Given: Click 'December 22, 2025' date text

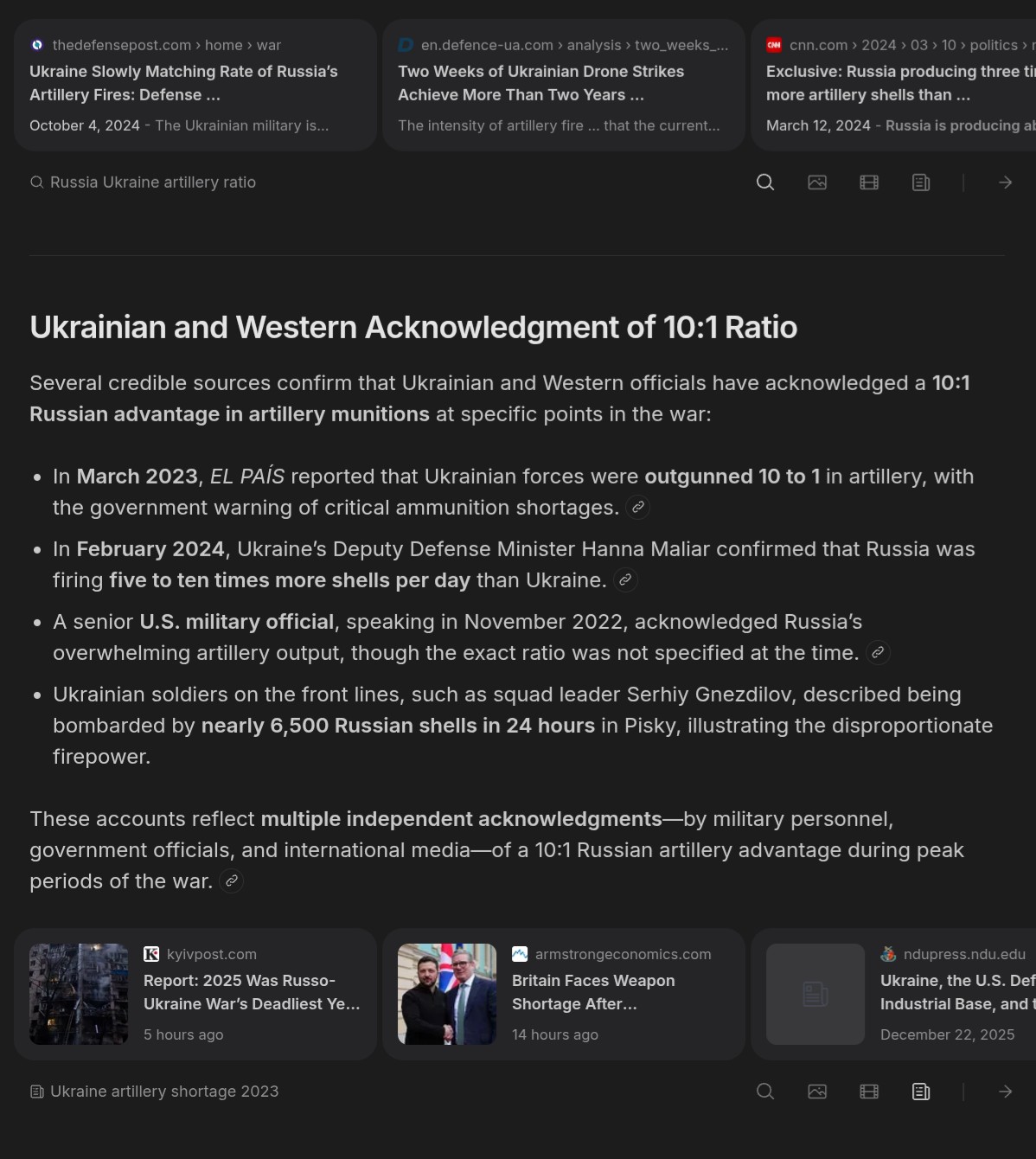Looking at the screenshot, I should (x=948, y=1034).
